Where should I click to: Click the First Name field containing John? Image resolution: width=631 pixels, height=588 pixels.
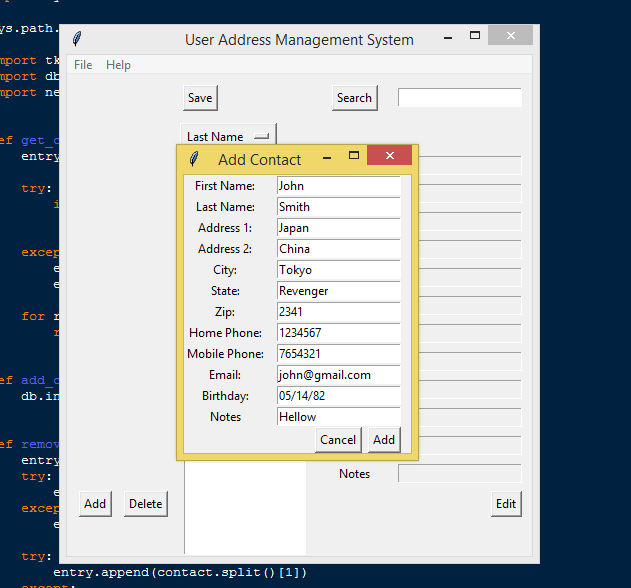(338, 186)
